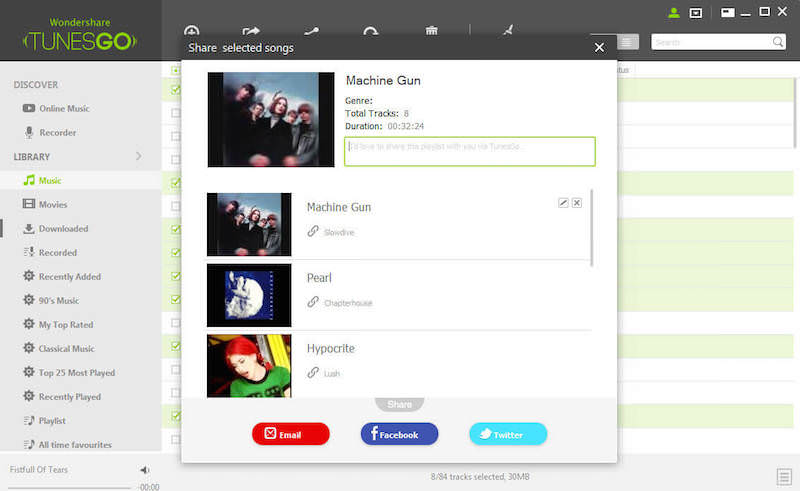Click the Online Music video icon
The height and width of the screenshot is (491, 800).
tap(29, 108)
